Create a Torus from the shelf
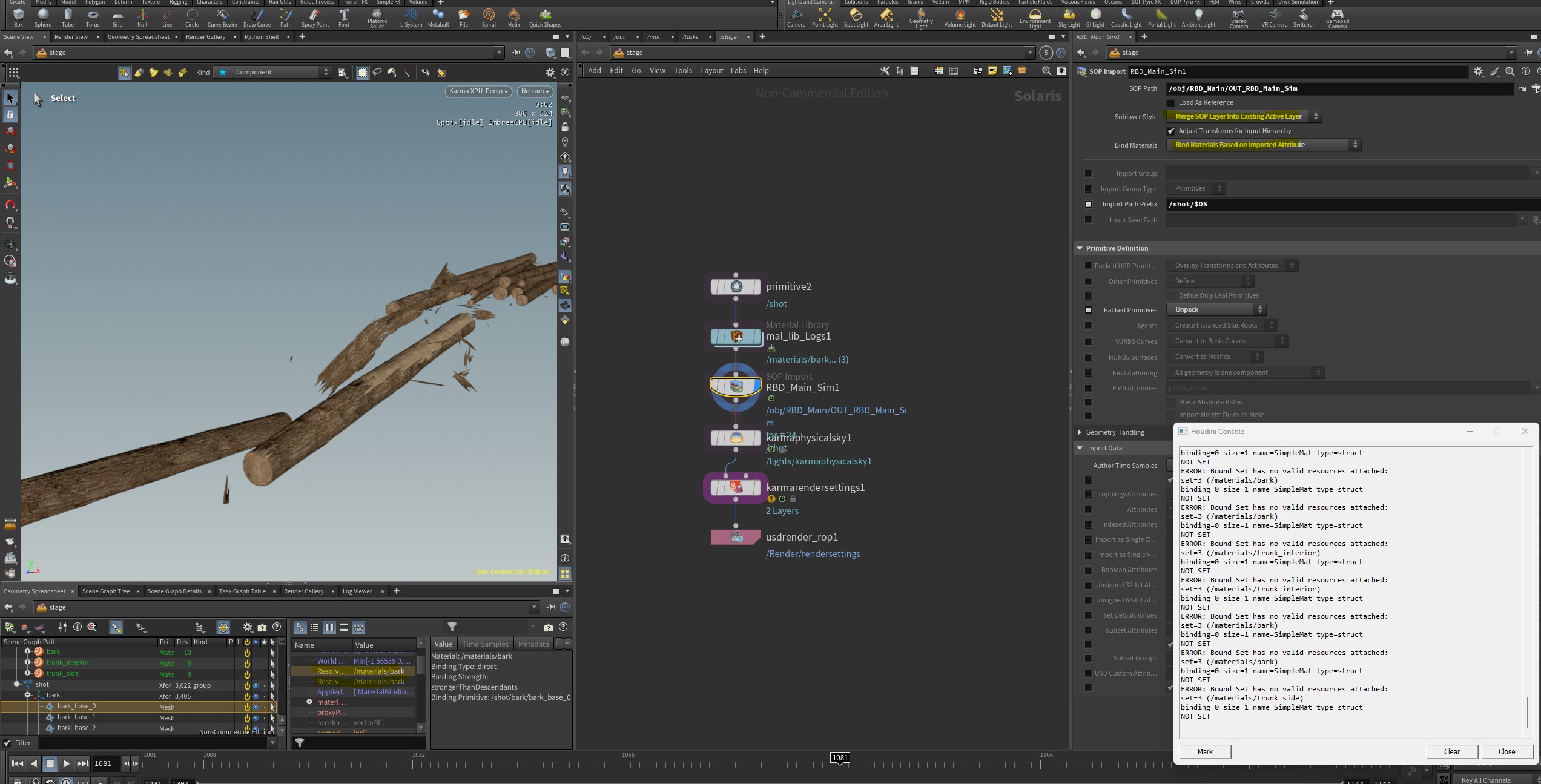 pos(93,17)
